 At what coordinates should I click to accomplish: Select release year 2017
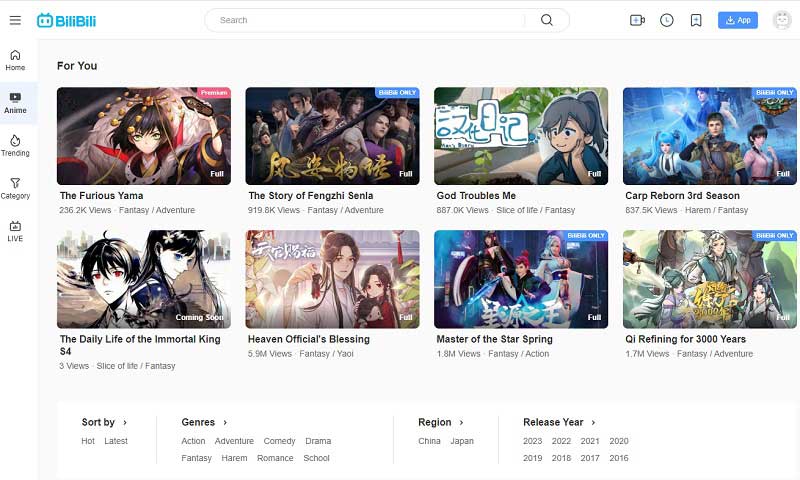coord(590,458)
